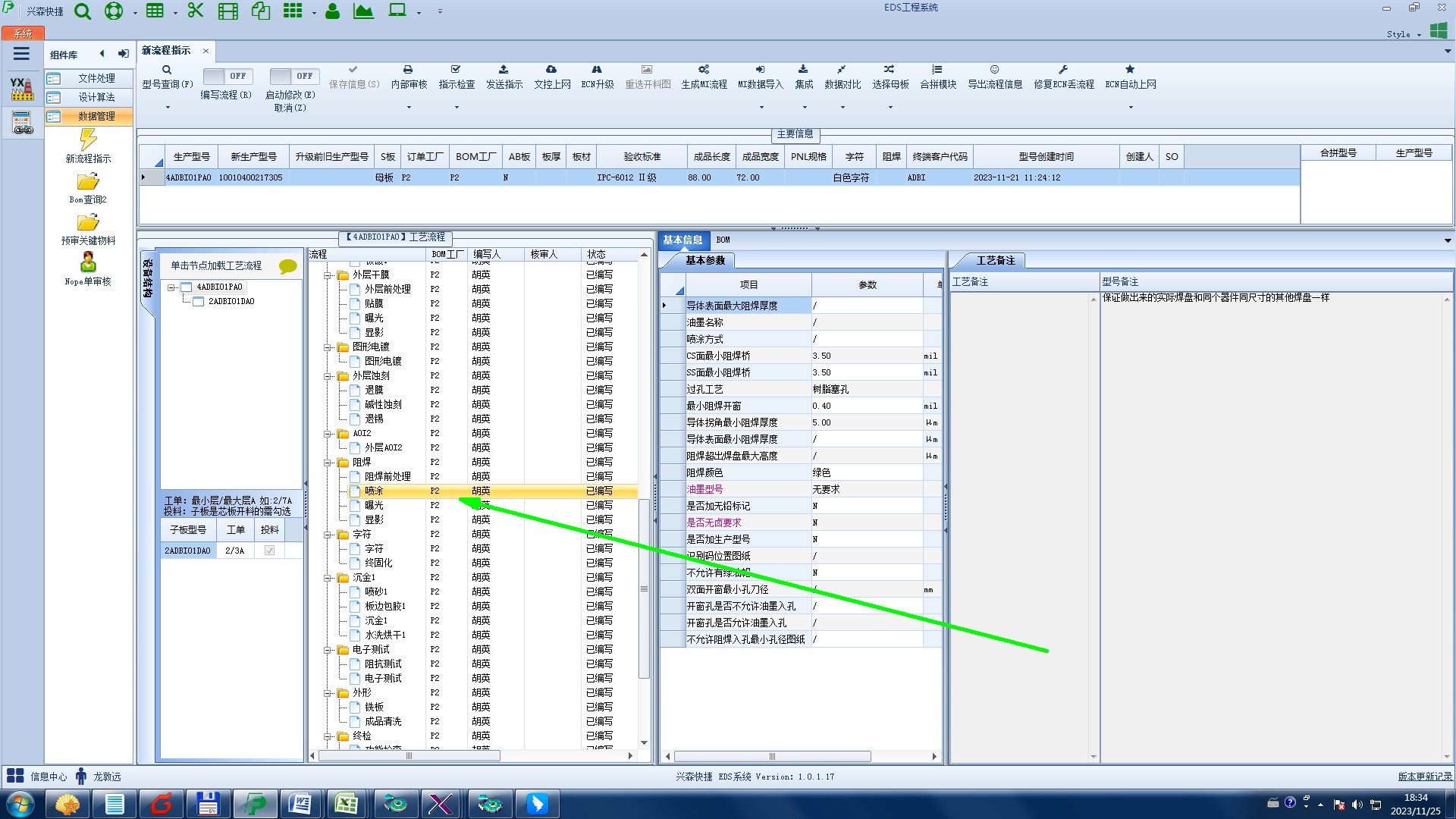Viewport: 1456px width, 819px height.
Task: Open 预审关键物料 folder shortcut
Action: pyautogui.click(x=88, y=229)
